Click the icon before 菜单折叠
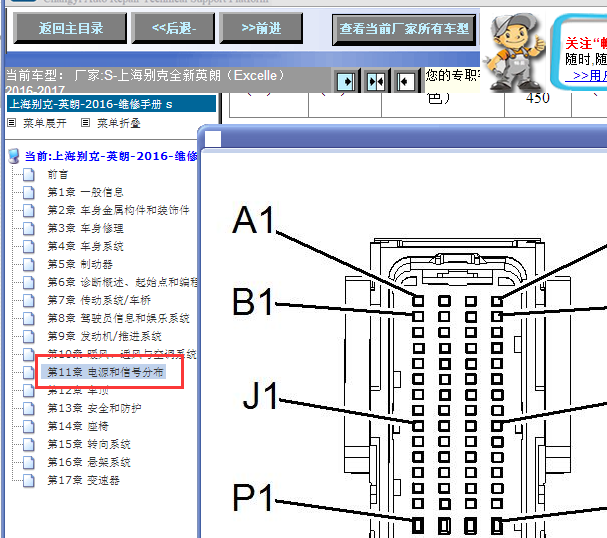 [x=85, y=123]
